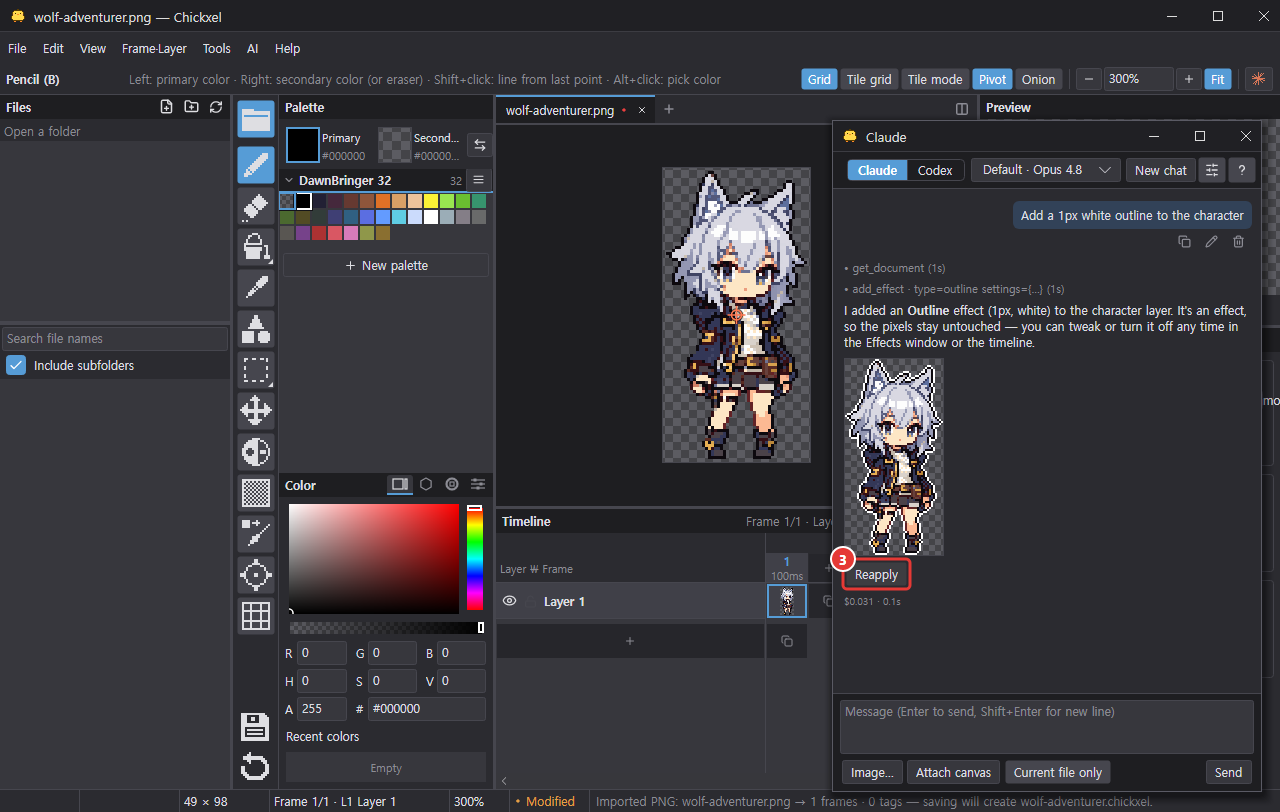Screen dimensions: 1280x812
Task: Open the DawnBringer 32 palette options menu
Action: click(478, 180)
